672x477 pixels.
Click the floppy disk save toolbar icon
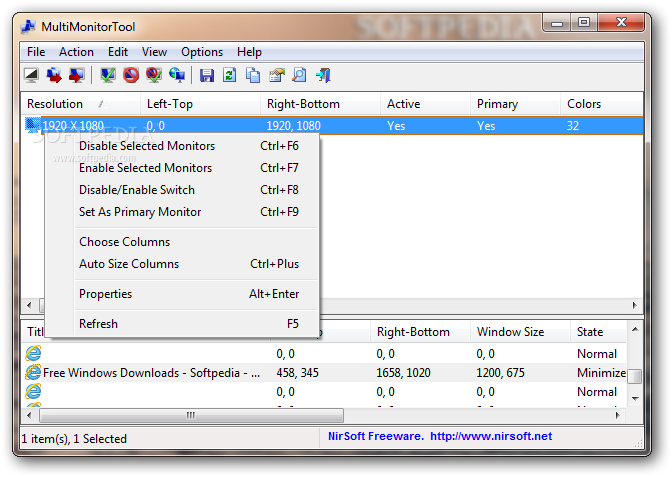[207, 75]
